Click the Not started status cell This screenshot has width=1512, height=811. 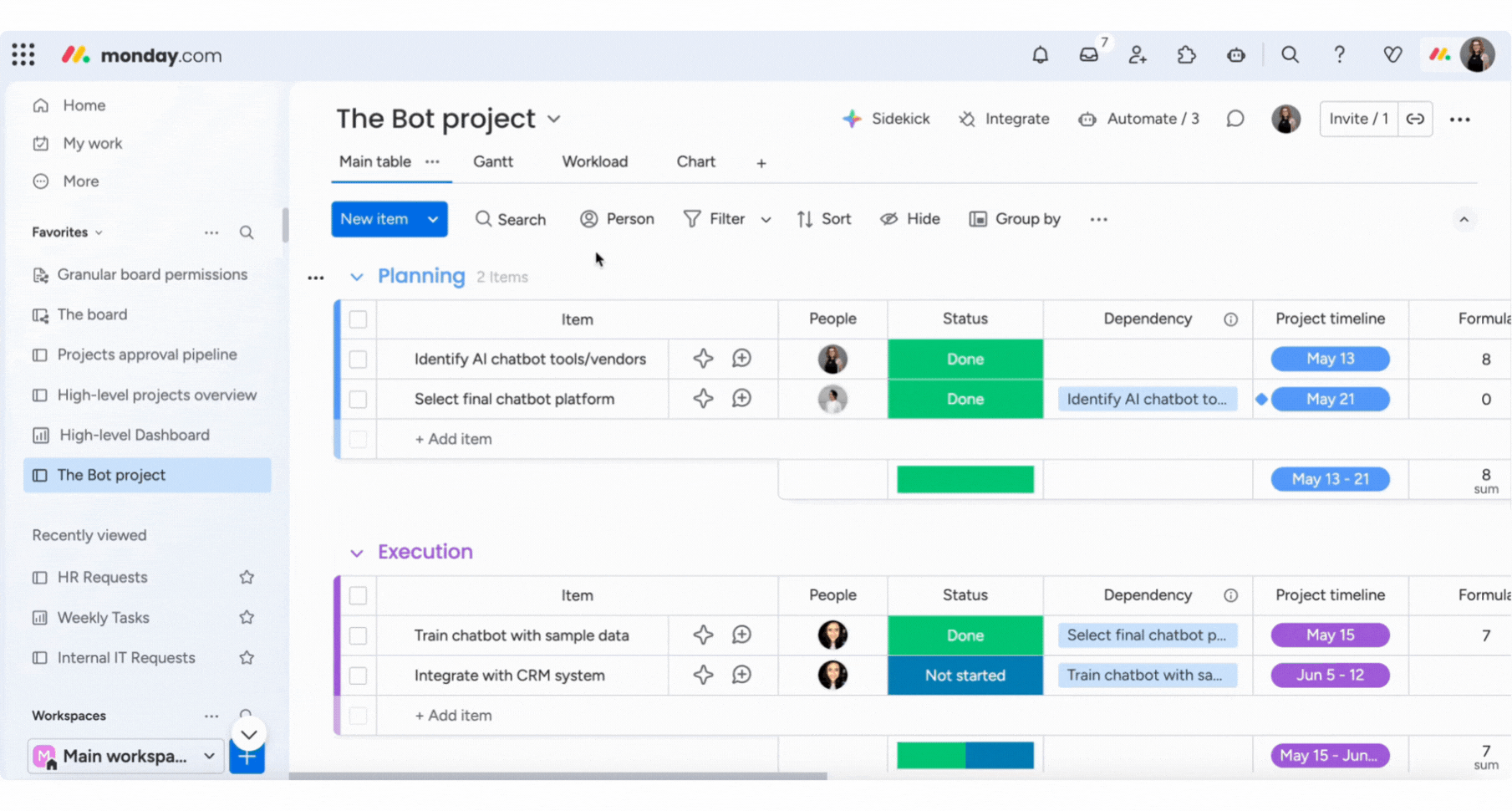[x=965, y=675]
